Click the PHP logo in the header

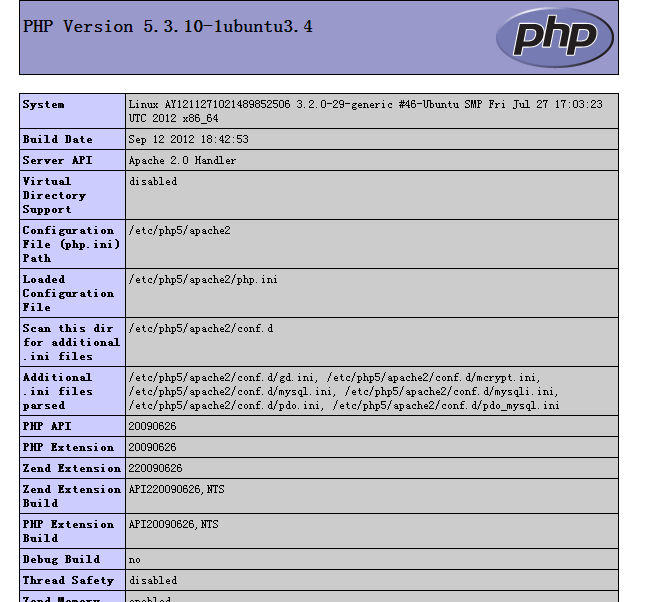point(555,38)
